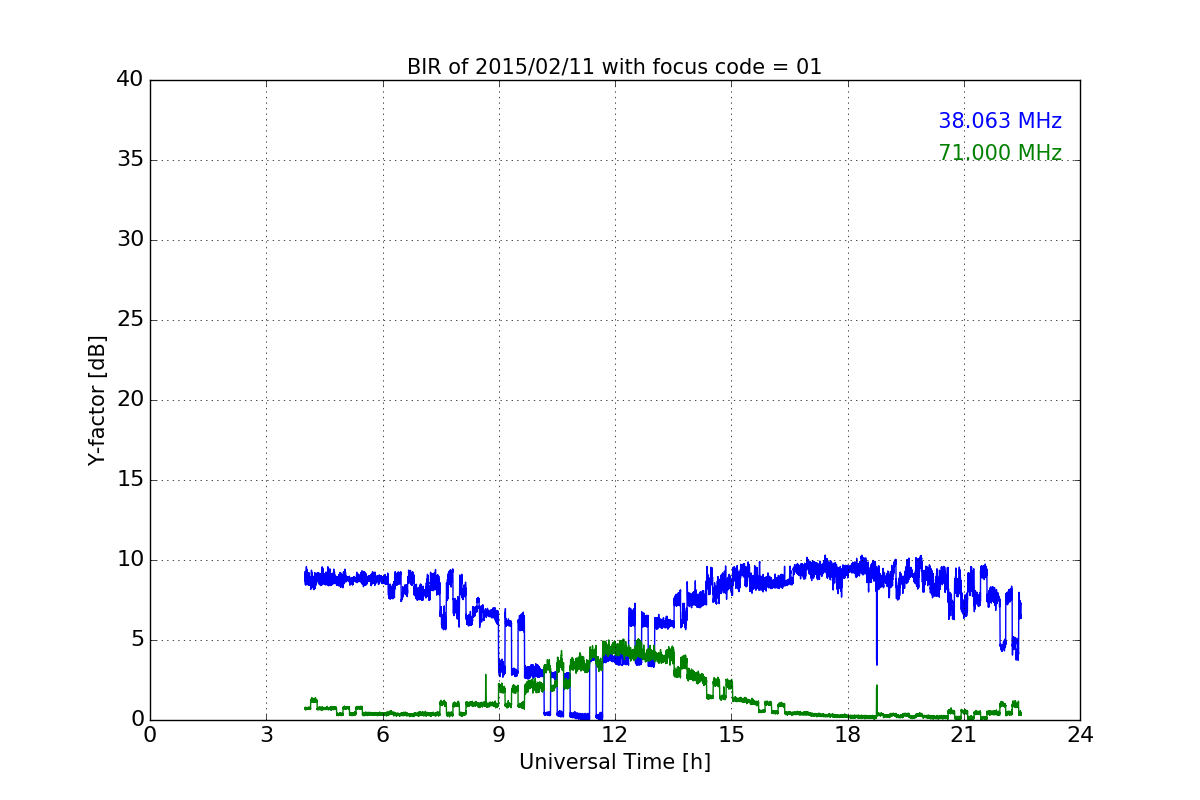Screen dimensions: 1200x800
Task: Select the 'Universal Time [h]' x-axis label
Action: point(614,762)
